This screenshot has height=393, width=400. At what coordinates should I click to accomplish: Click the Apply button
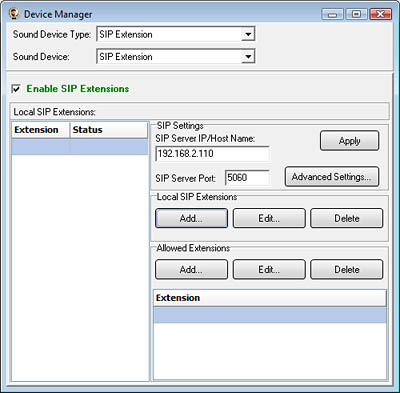pyautogui.click(x=349, y=141)
